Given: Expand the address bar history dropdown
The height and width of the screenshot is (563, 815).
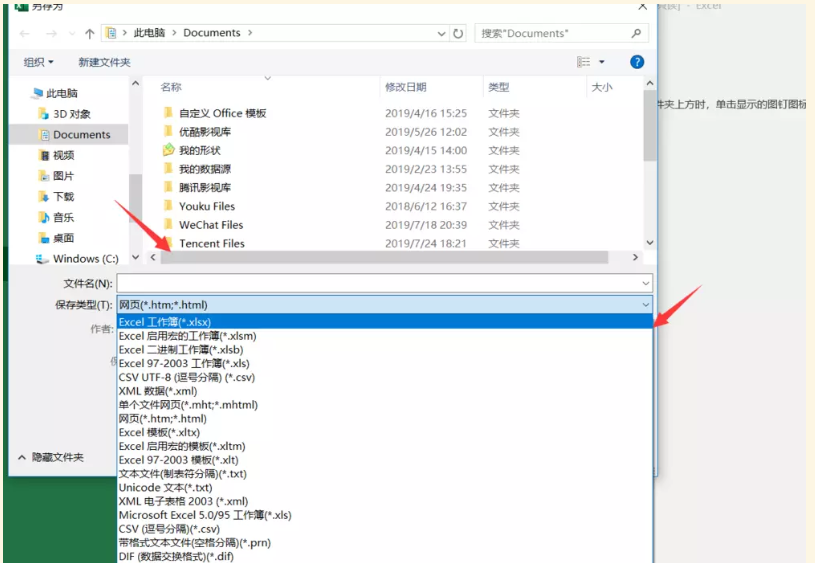Looking at the screenshot, I should (441, 33).
